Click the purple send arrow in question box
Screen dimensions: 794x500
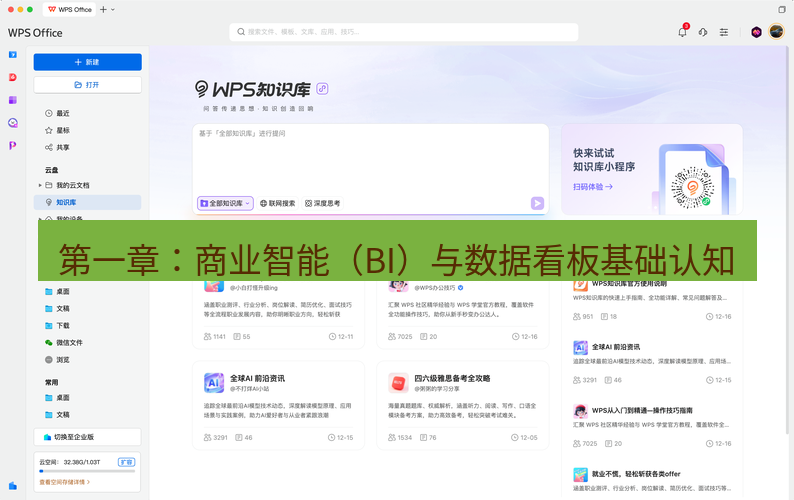tap(537, 203)
